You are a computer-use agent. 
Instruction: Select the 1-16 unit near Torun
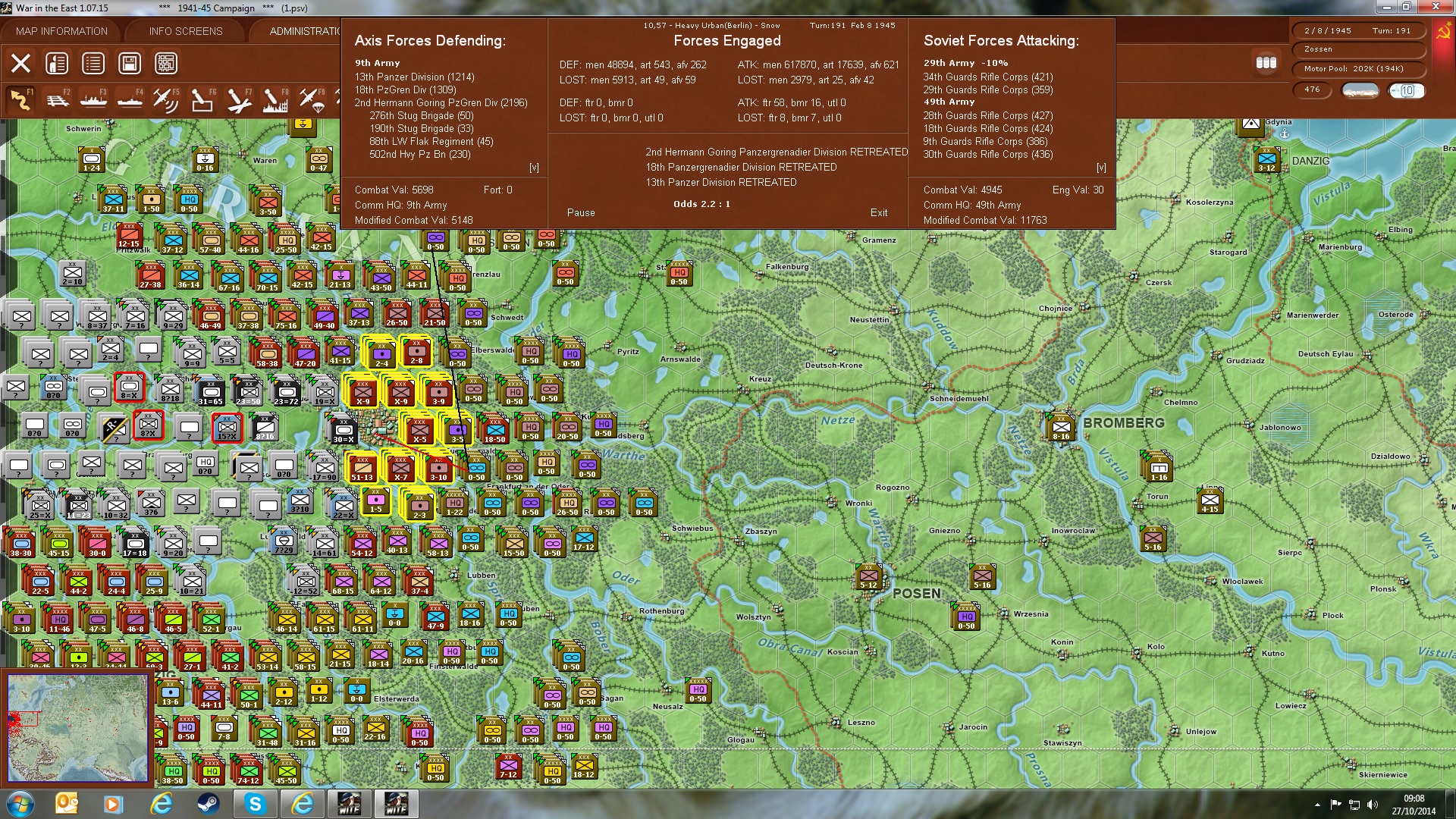coord(1159,468)
